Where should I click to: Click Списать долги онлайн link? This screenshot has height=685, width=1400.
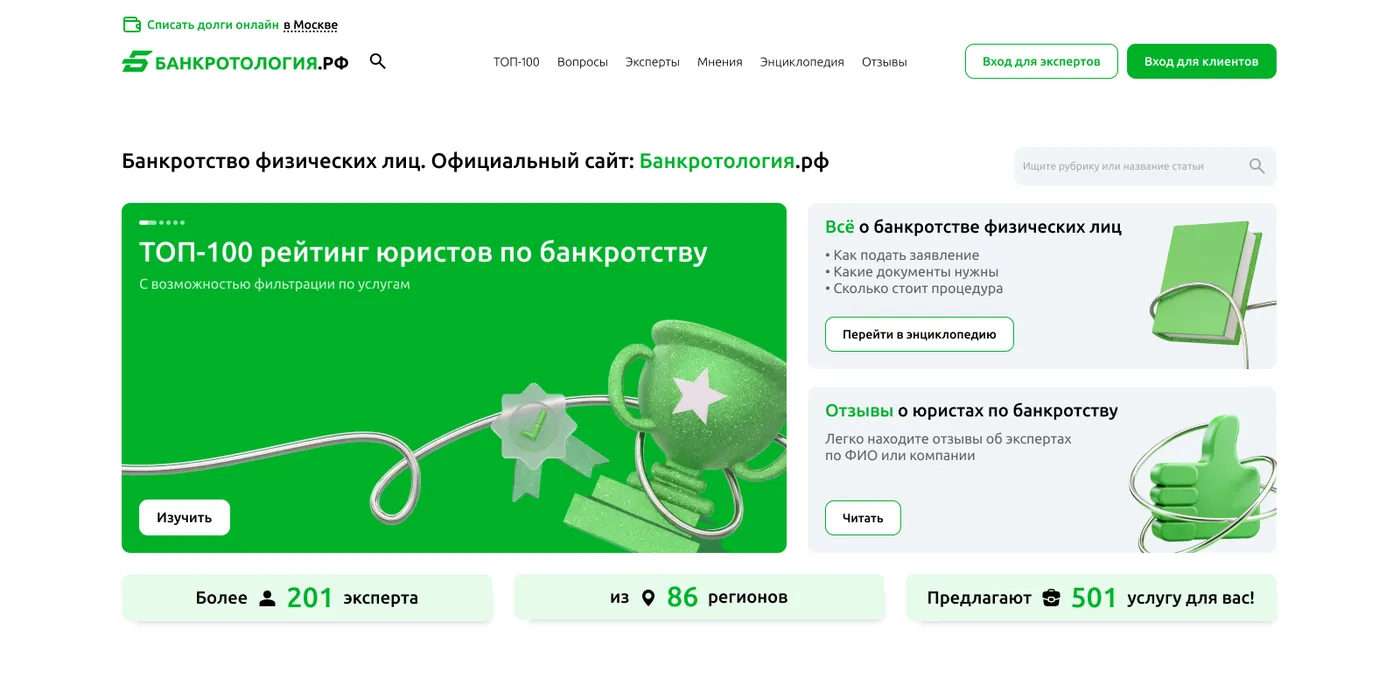[x=213, y=25]
